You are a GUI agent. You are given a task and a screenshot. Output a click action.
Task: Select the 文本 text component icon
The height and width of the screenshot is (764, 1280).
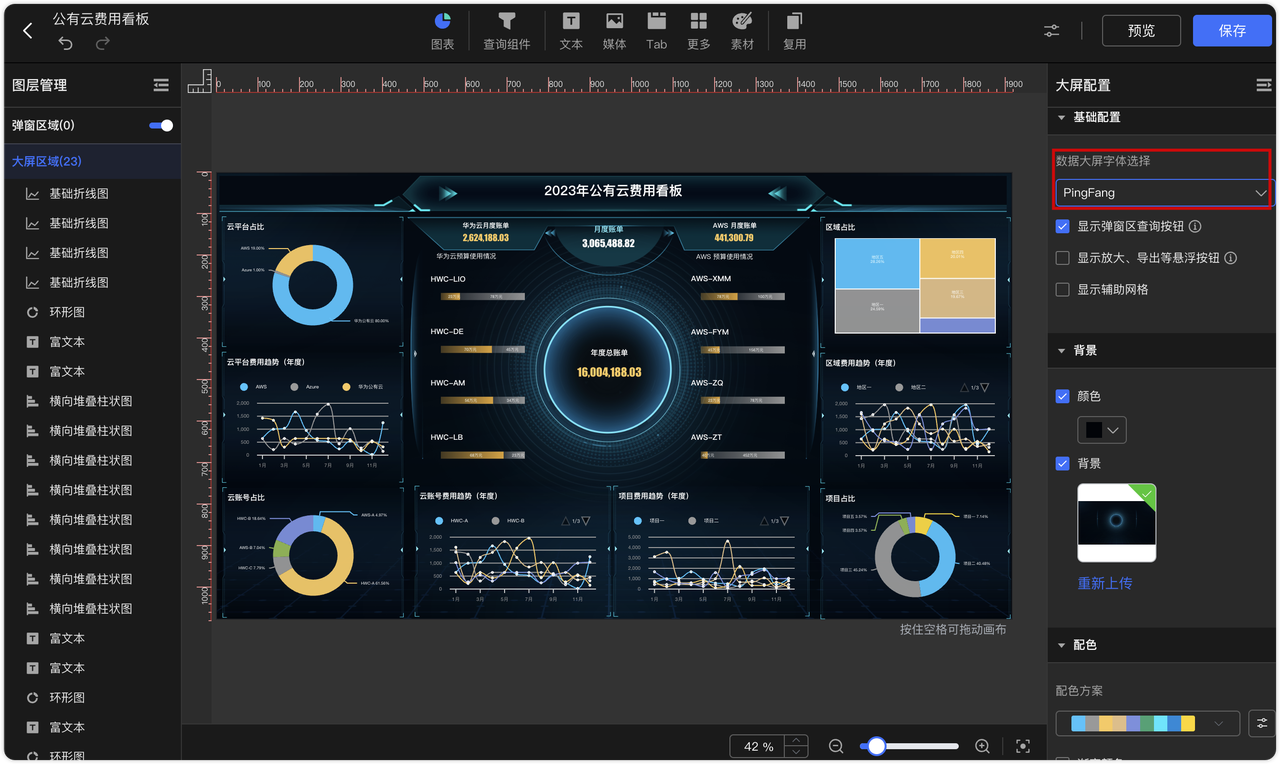[x=570, y=30]
